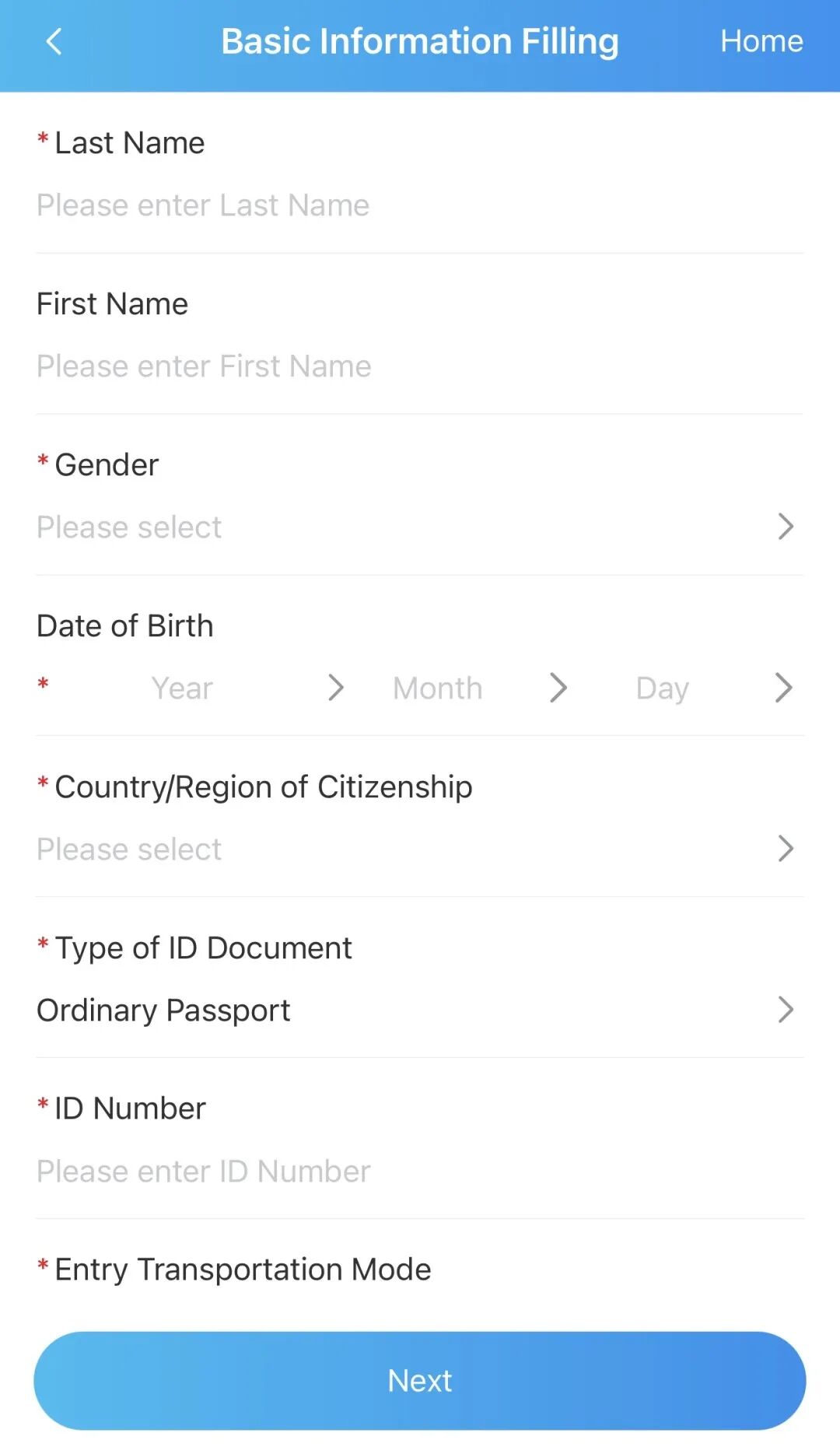Select the birth Month dropdown
840x1454 pixels.
click(x=437, y=688)
